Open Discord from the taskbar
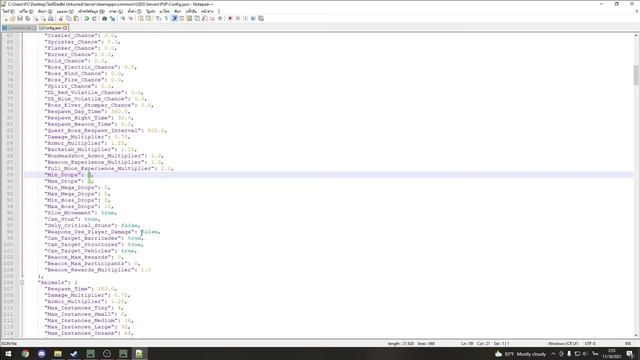Screen dimensions: 640x360 42,354
